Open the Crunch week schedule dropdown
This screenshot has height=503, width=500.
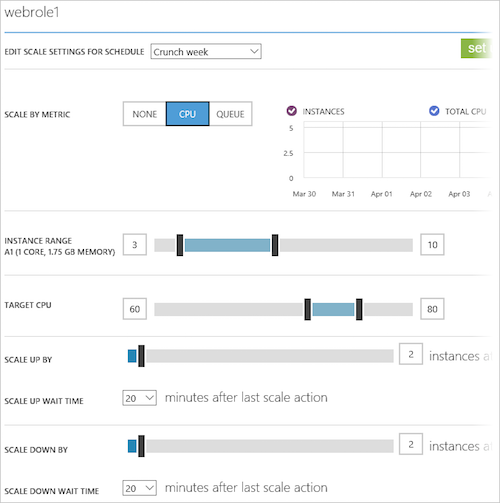coord(206,52)
